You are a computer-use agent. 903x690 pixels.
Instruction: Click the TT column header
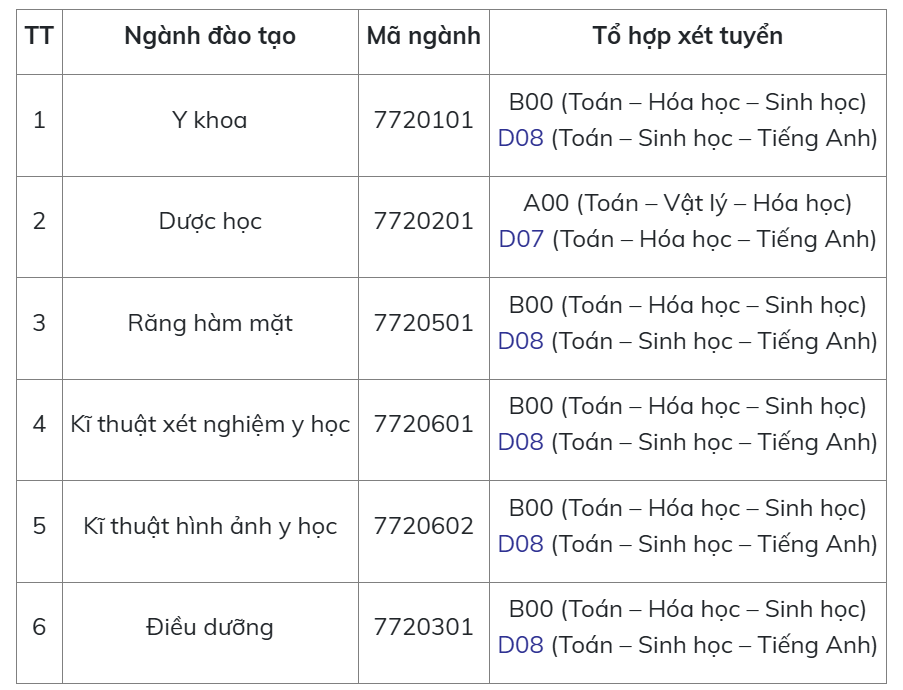tap(39, 37)
